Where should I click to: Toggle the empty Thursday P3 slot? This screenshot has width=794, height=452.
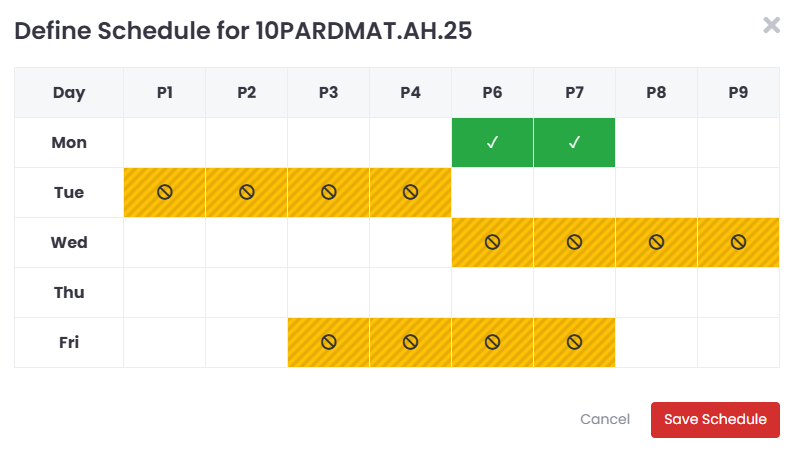tap(329, 293)
